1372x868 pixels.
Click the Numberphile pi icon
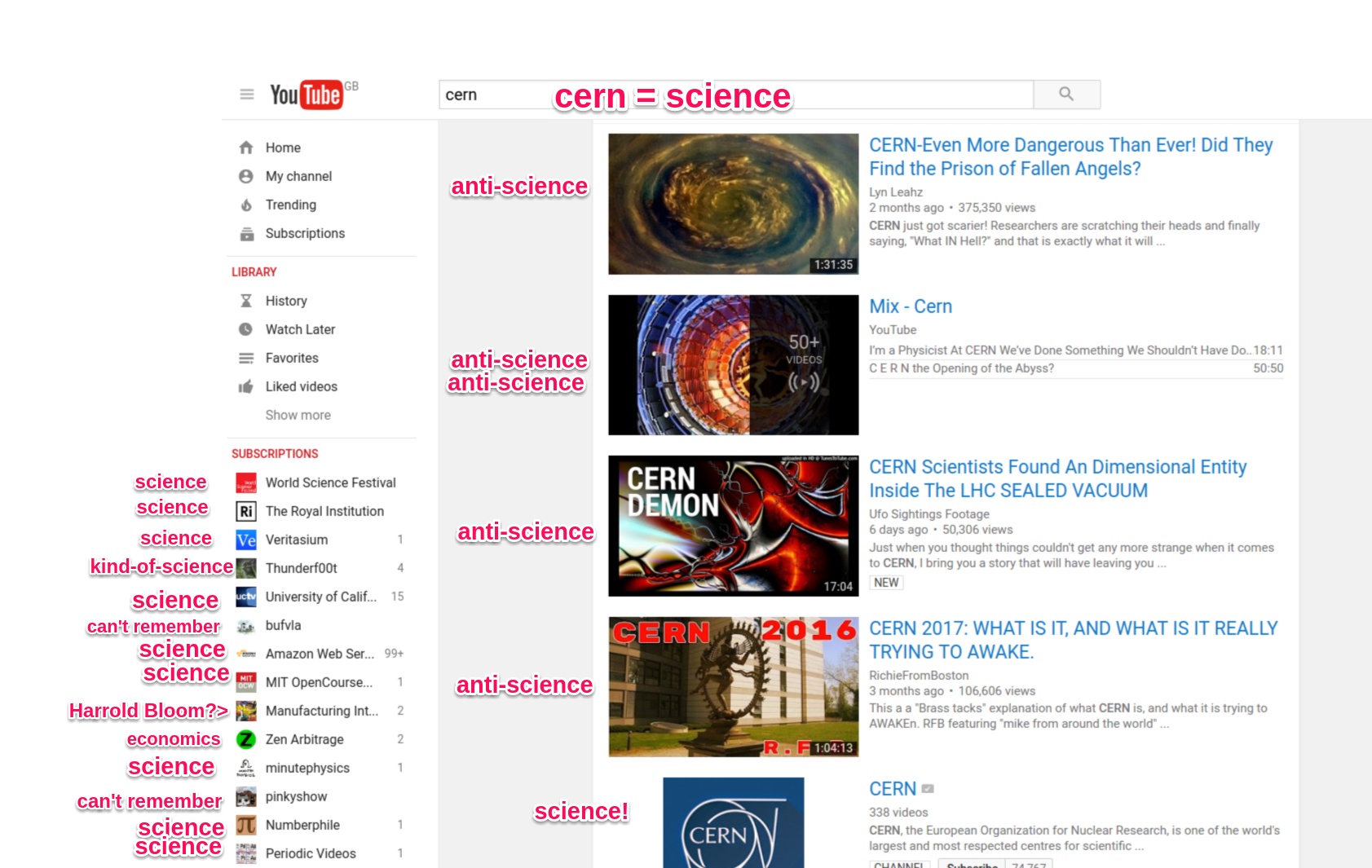pos(246,825)
